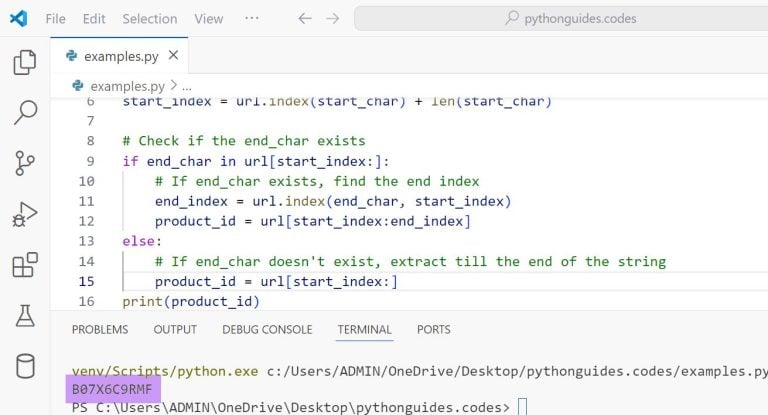
Task: Click line number 15 in the gutter
Action: [87, 281]
